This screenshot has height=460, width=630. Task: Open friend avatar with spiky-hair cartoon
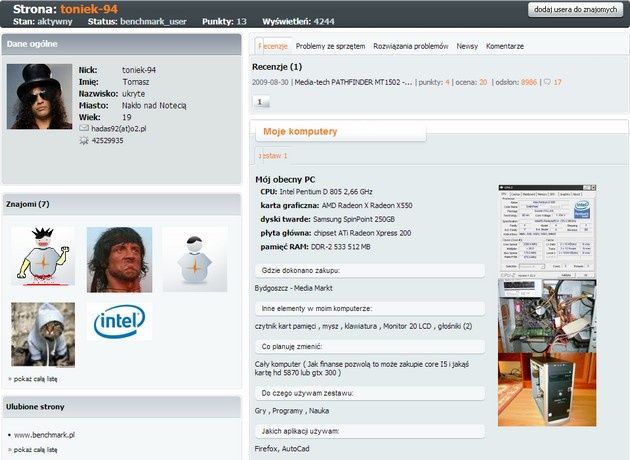click(x=43, y=256)
